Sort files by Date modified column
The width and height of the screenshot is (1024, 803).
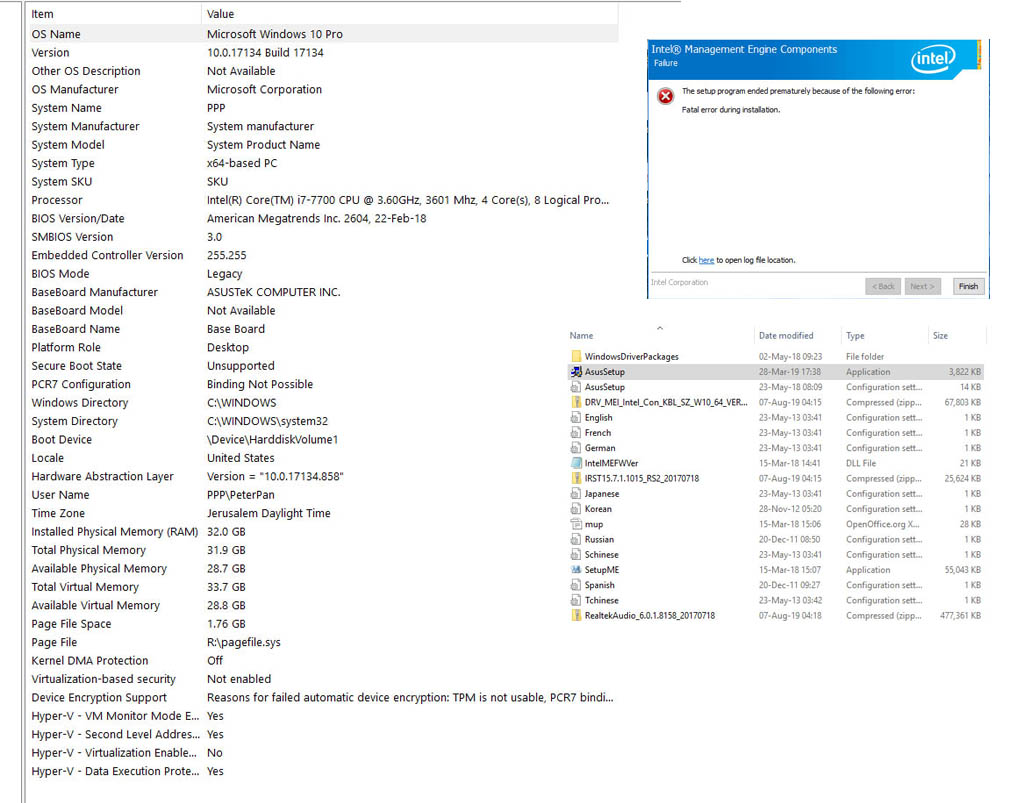(x=785, y=336)
